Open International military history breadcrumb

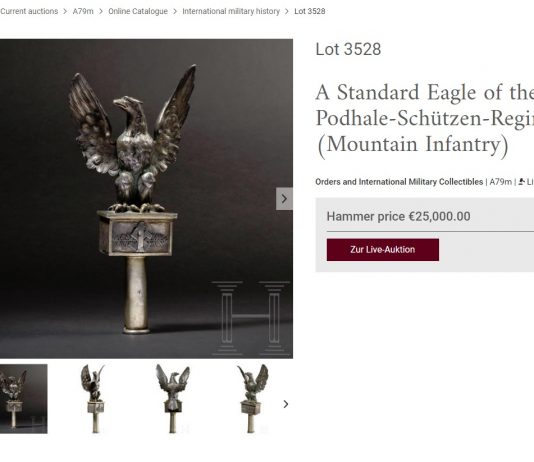click(231, 11)
